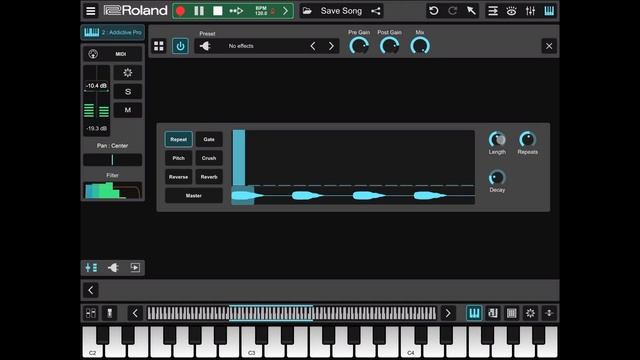
Task: Select the Reverse effect tab
Action: [178, 177]
